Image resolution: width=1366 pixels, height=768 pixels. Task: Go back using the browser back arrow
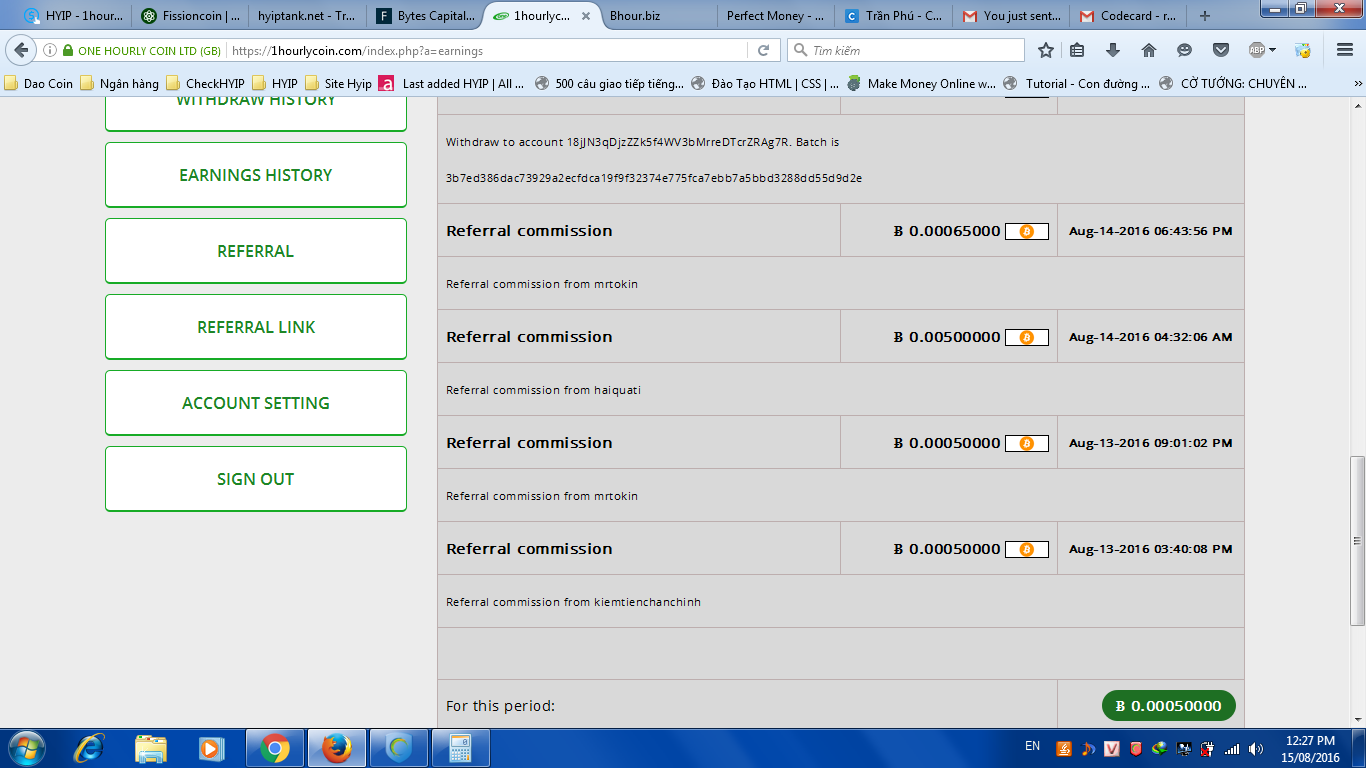coord(22,50)
